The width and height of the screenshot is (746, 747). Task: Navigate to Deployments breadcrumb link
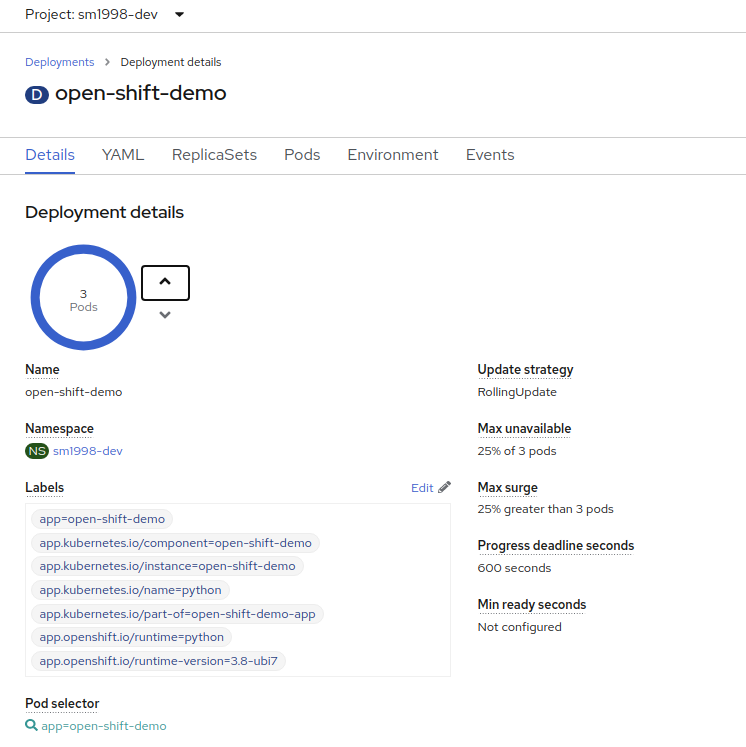tap(60, 62)
